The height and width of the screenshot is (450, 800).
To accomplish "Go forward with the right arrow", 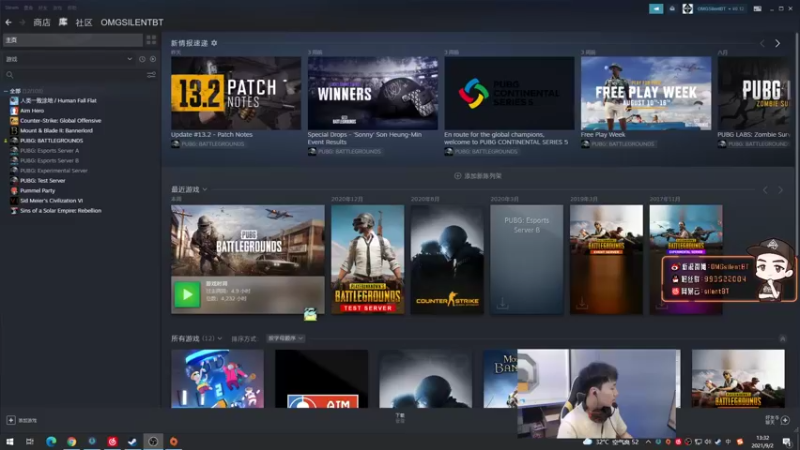I will pyautogui.click(x=22, y=22).
